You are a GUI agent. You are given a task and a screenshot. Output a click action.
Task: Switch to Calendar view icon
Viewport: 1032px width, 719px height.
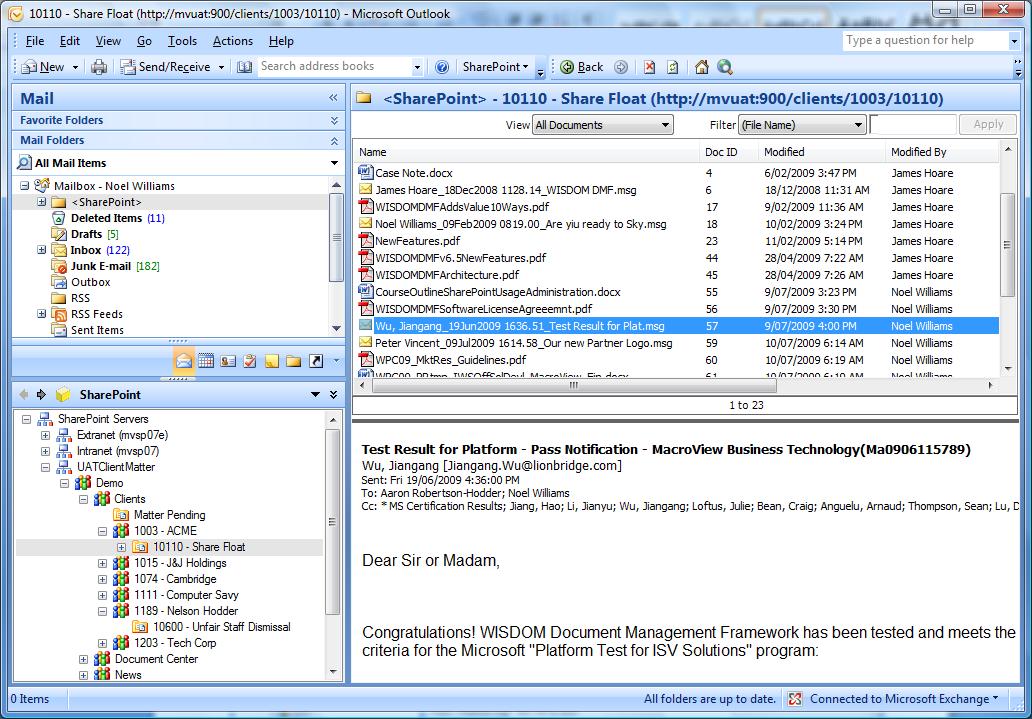tap(206, 361)
